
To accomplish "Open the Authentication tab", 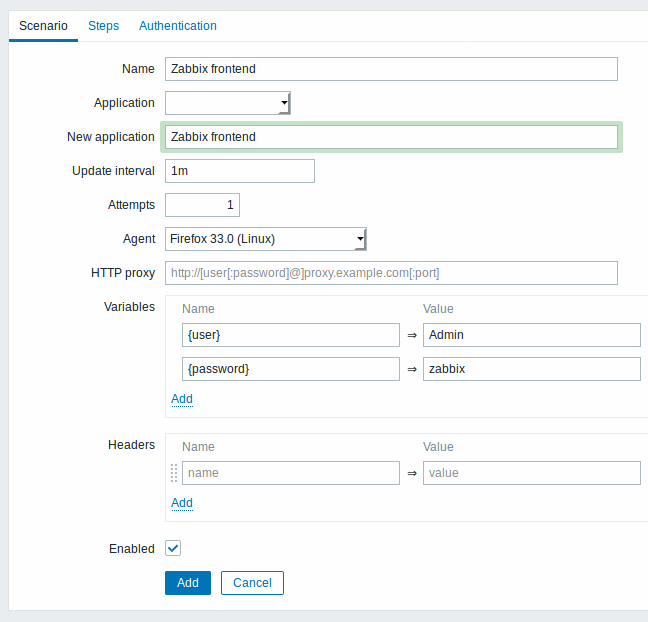I will tap(178, 26).
